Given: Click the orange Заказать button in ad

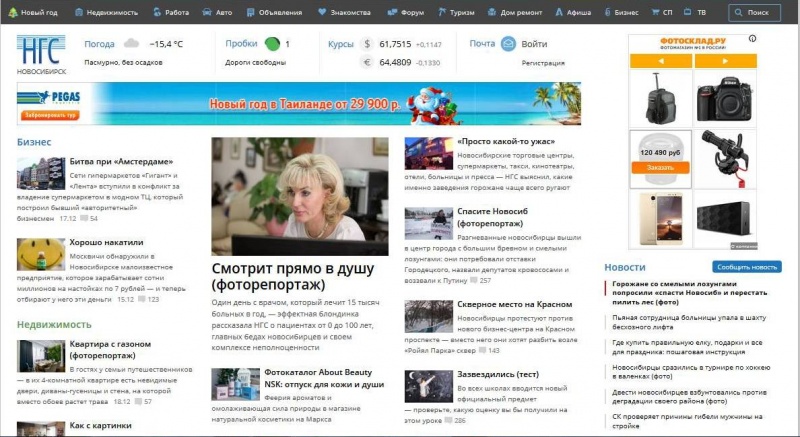Looking at the screenshot, I should [x=661, y=167].
